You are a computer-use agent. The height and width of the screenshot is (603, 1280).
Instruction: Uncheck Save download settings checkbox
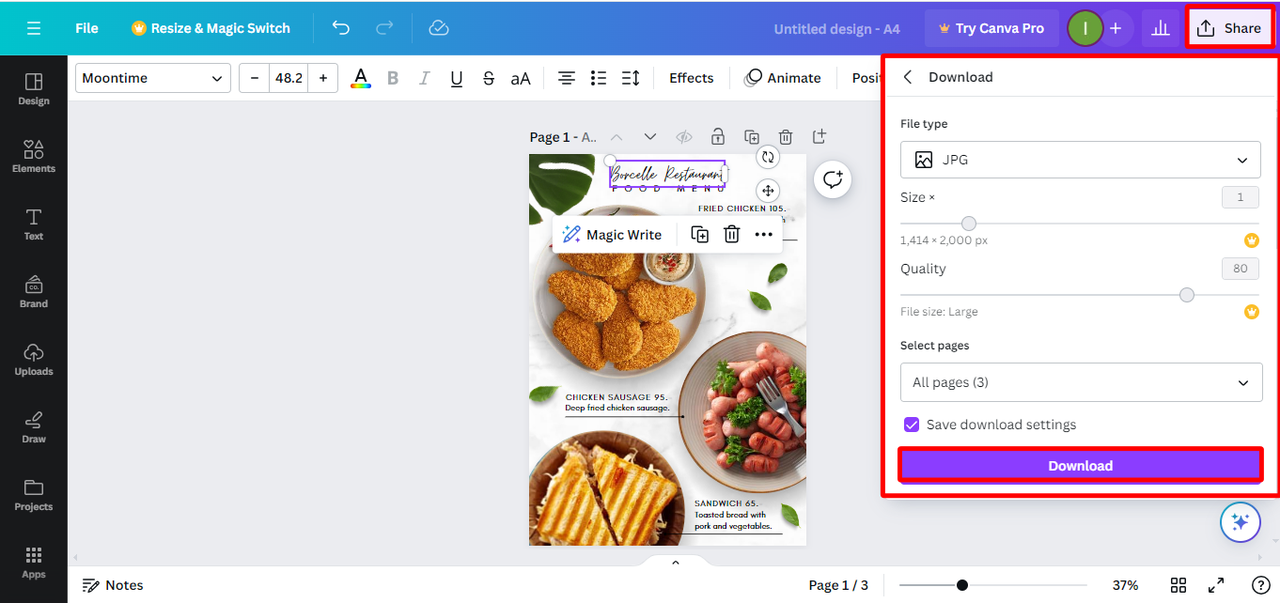click(911, 425)
